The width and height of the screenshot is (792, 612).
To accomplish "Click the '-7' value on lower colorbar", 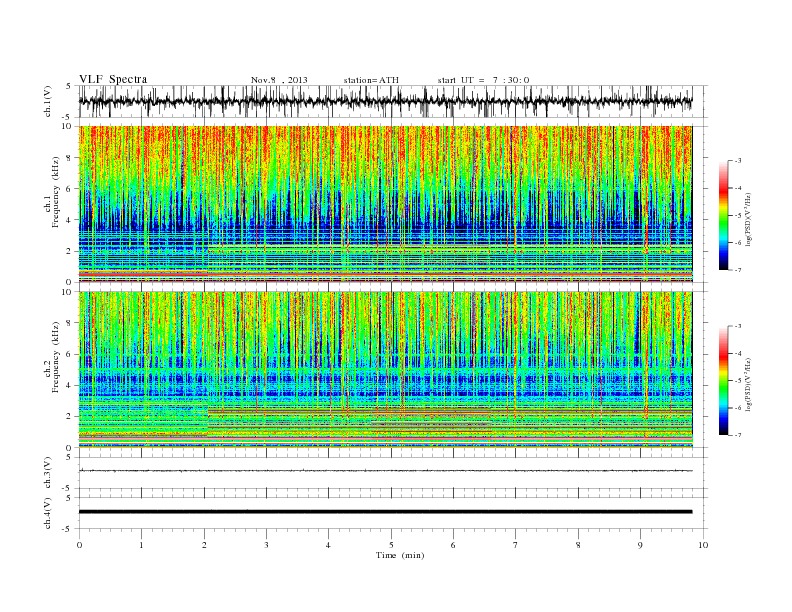I will coord(737,435).
